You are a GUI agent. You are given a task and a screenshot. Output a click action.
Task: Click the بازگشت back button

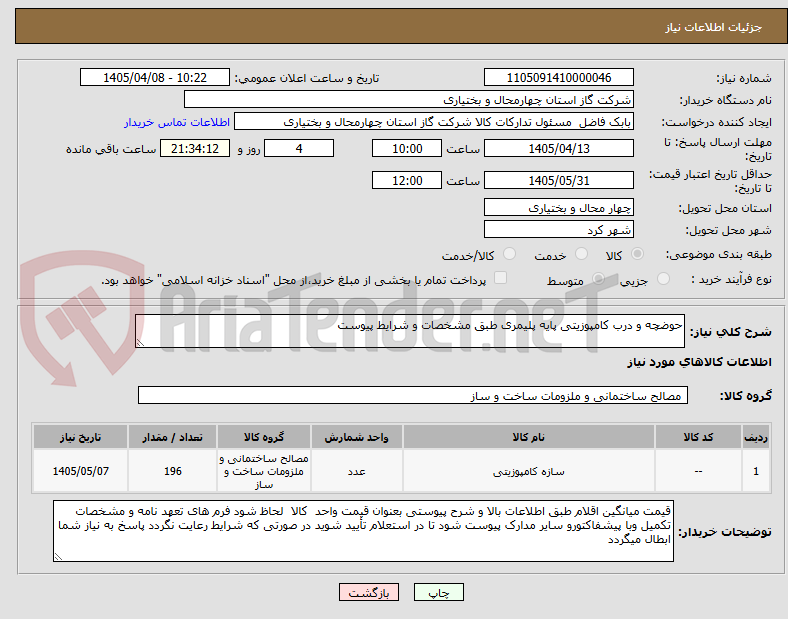pos(369,592)
